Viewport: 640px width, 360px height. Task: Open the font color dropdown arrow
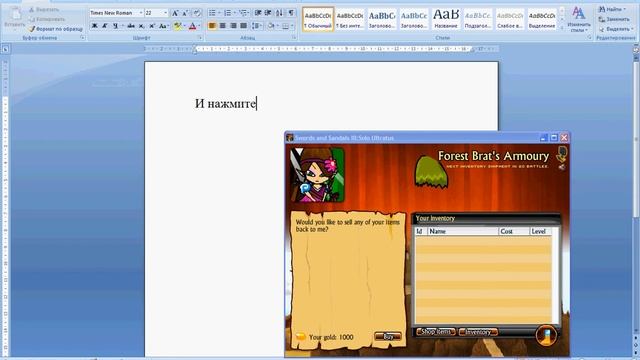coord(199,26)
